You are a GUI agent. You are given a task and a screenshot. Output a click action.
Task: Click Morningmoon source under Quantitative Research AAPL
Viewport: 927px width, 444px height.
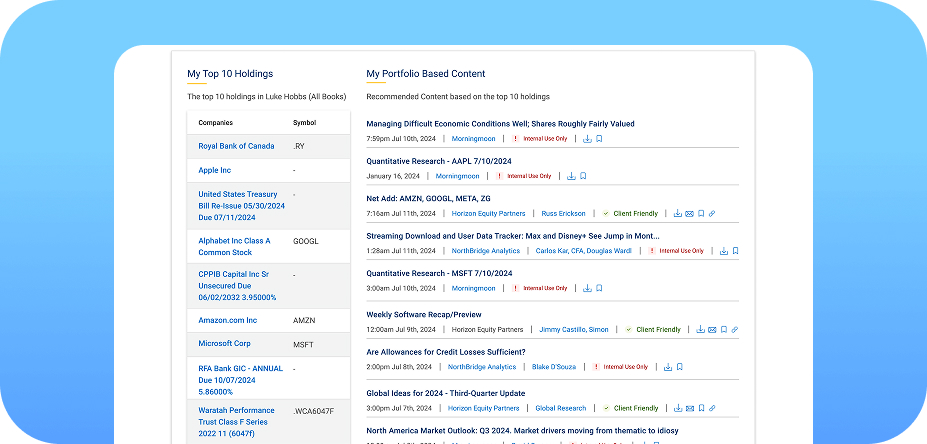pyautogui.click(x=458, y=176)
